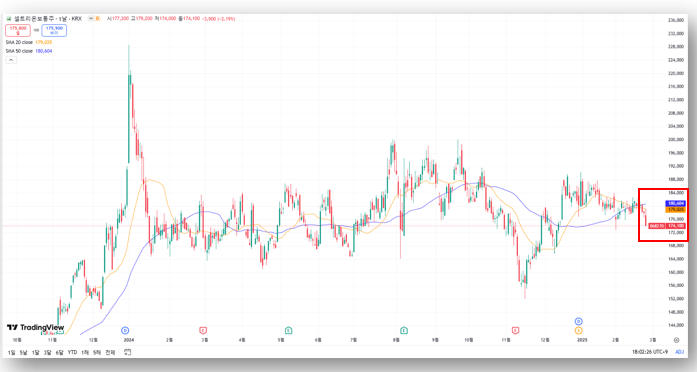Click the symbol title with the KRX label

coord(48,19)
